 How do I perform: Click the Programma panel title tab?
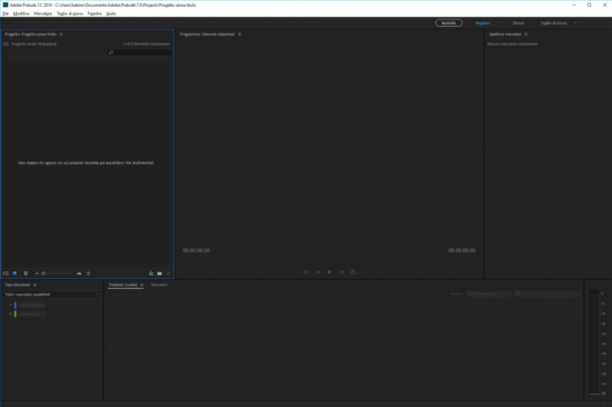tap(207, 34)
